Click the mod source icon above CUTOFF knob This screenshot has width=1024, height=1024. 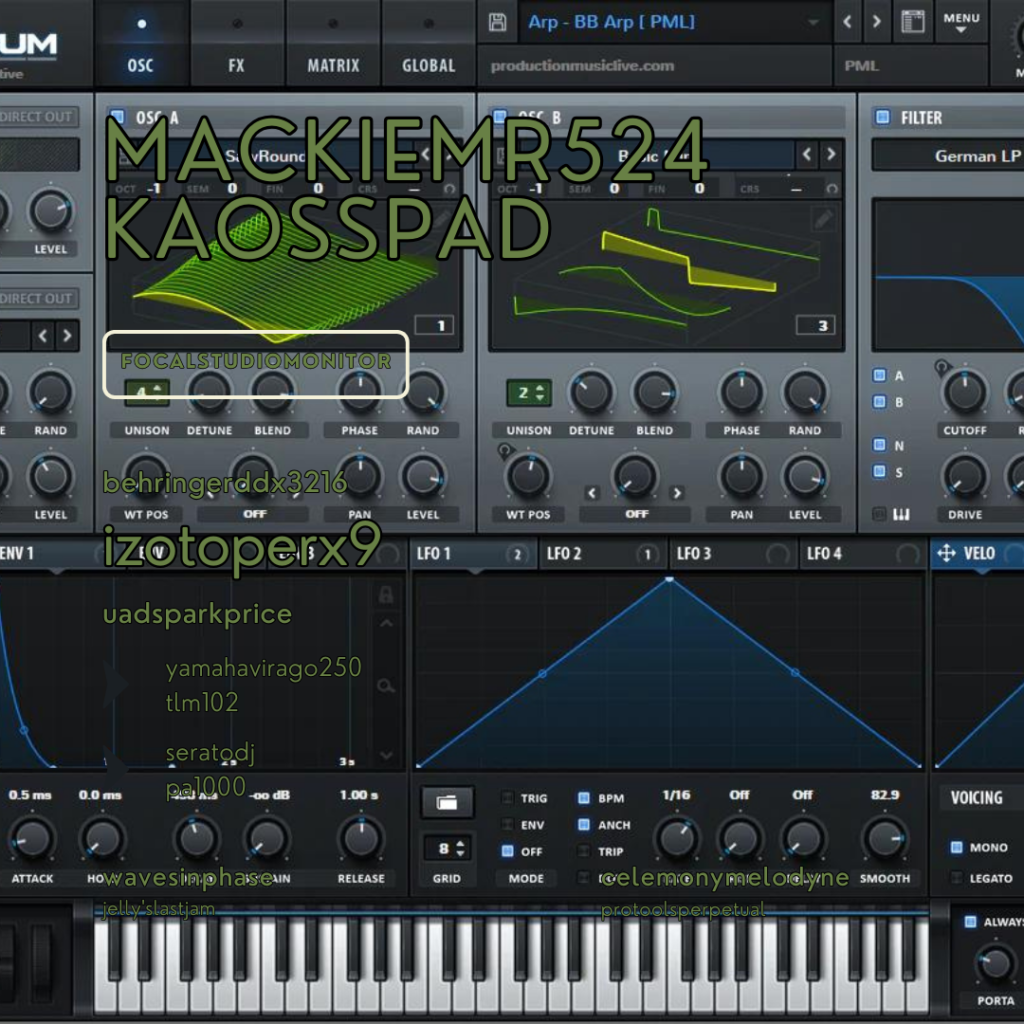[941, 367]
